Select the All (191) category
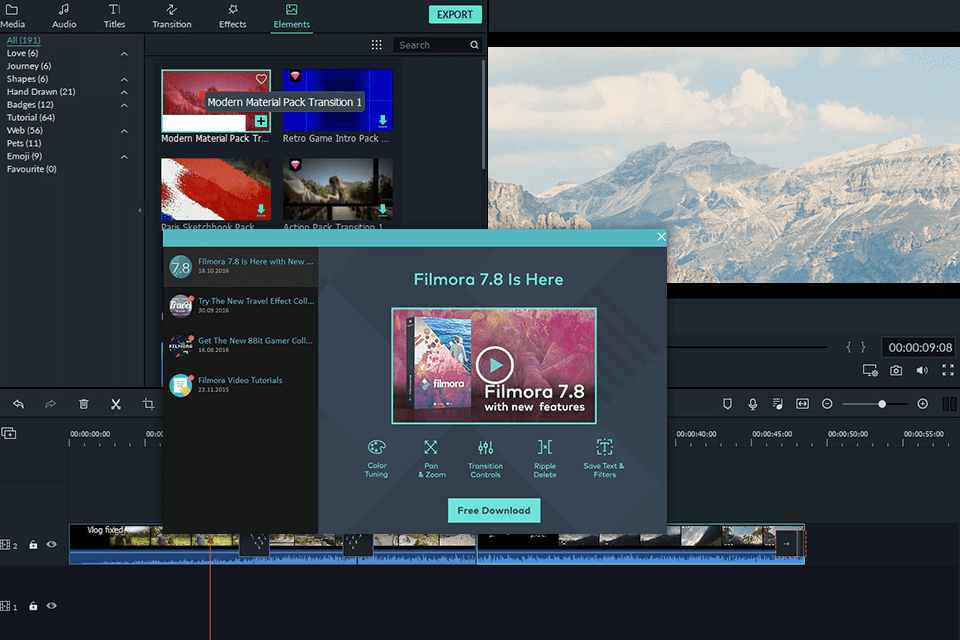Screen dimensions: 960x640 pos(23,40)
